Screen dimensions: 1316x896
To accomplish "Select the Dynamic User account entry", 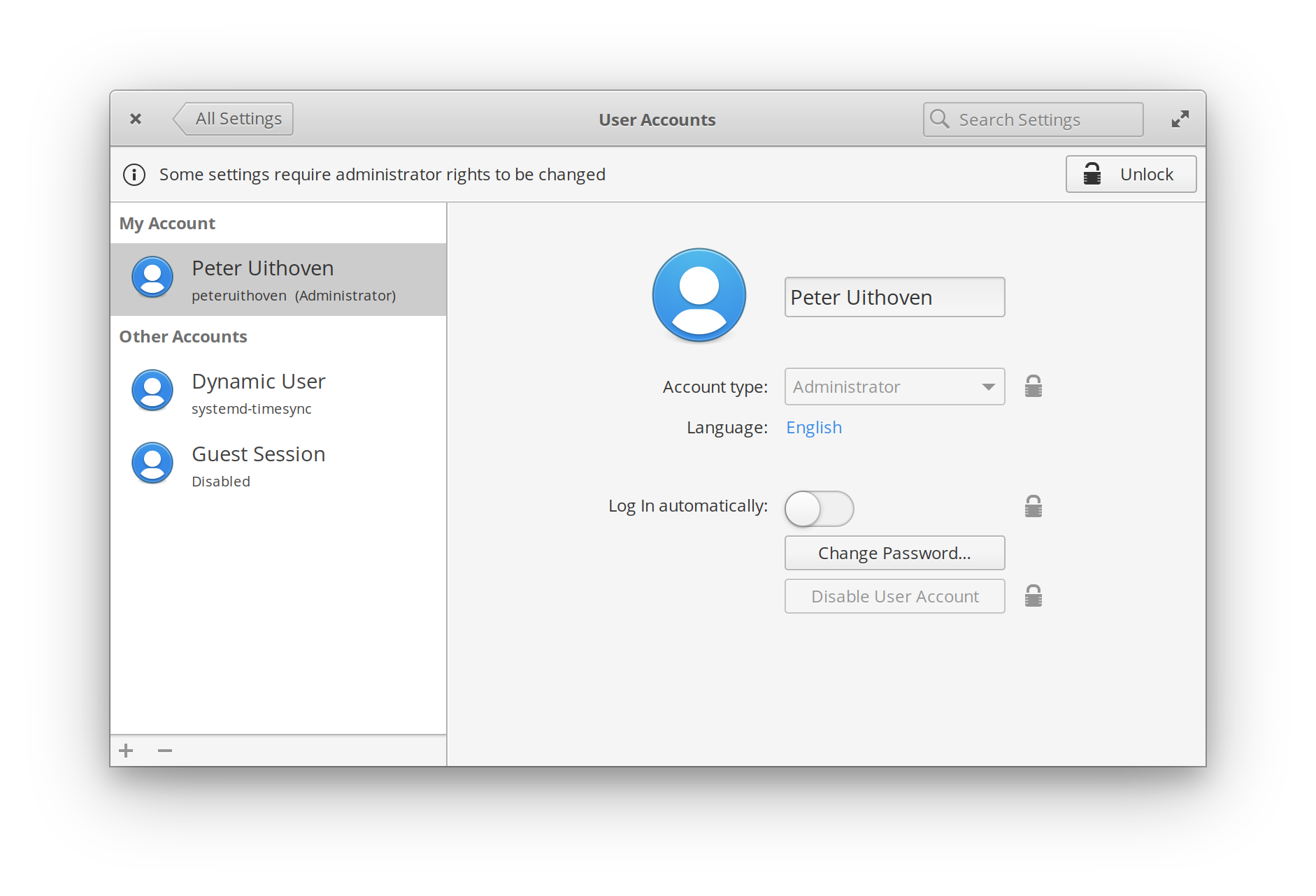I will (259, 391).
